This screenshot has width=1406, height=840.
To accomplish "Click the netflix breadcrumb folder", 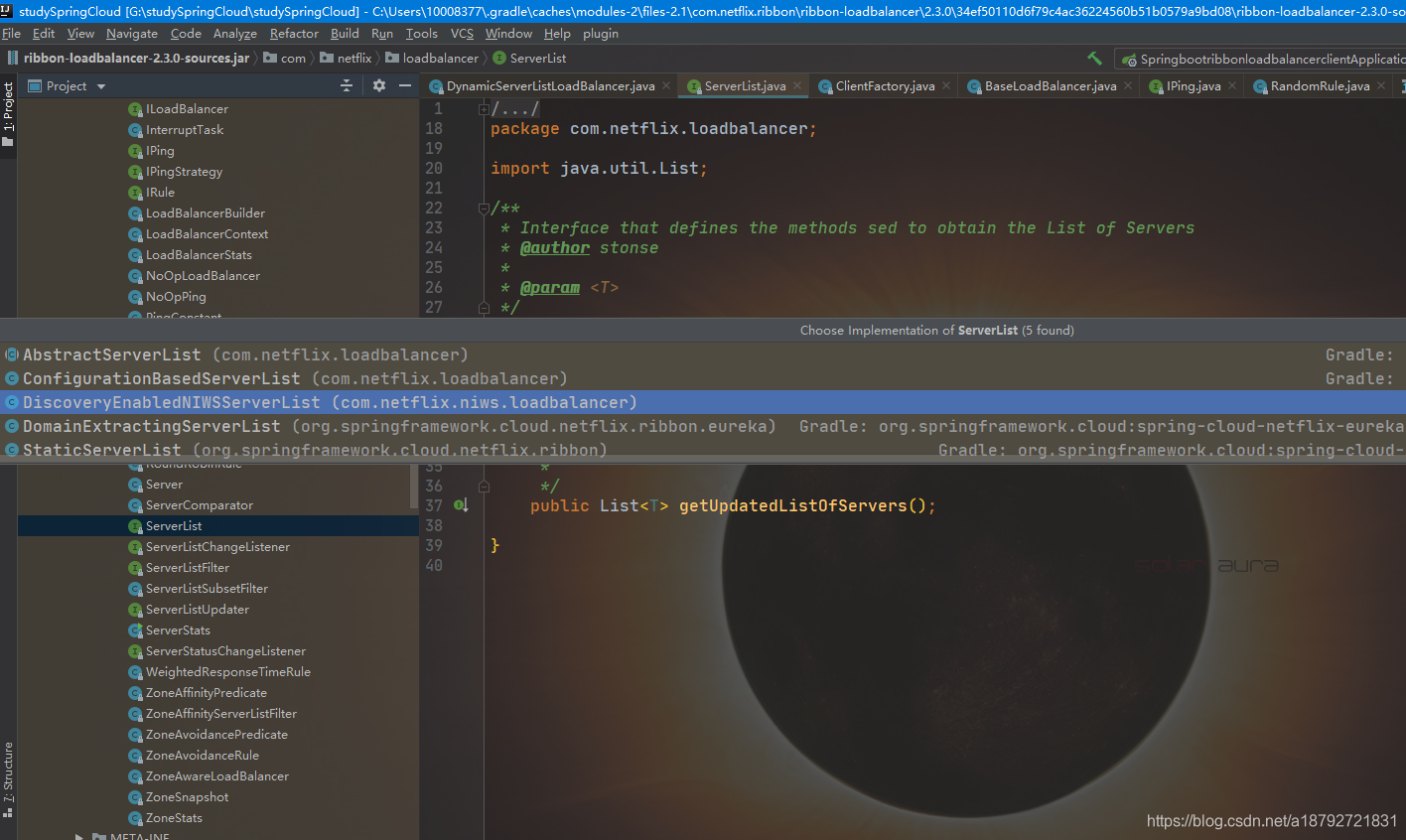I will coord(346,59).
